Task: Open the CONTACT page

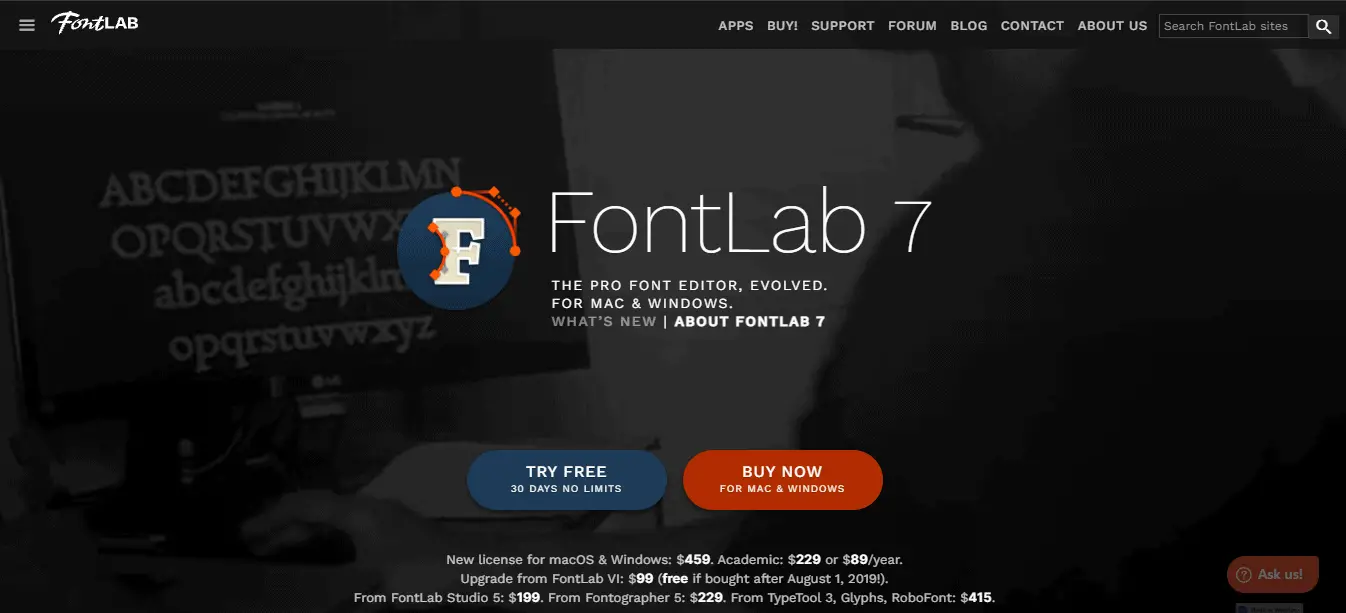Action: pos(1032,26)
